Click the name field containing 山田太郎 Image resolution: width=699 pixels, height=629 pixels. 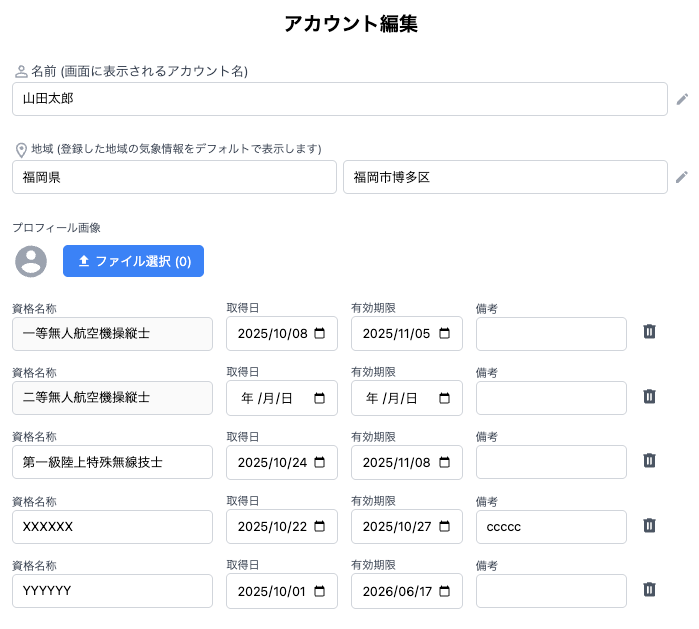click(x=340, y=99)
